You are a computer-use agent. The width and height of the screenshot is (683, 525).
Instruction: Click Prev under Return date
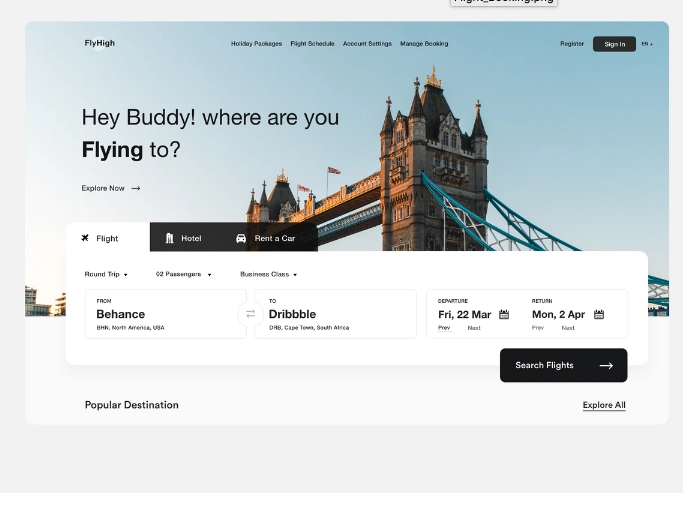(x=538, y=328)
